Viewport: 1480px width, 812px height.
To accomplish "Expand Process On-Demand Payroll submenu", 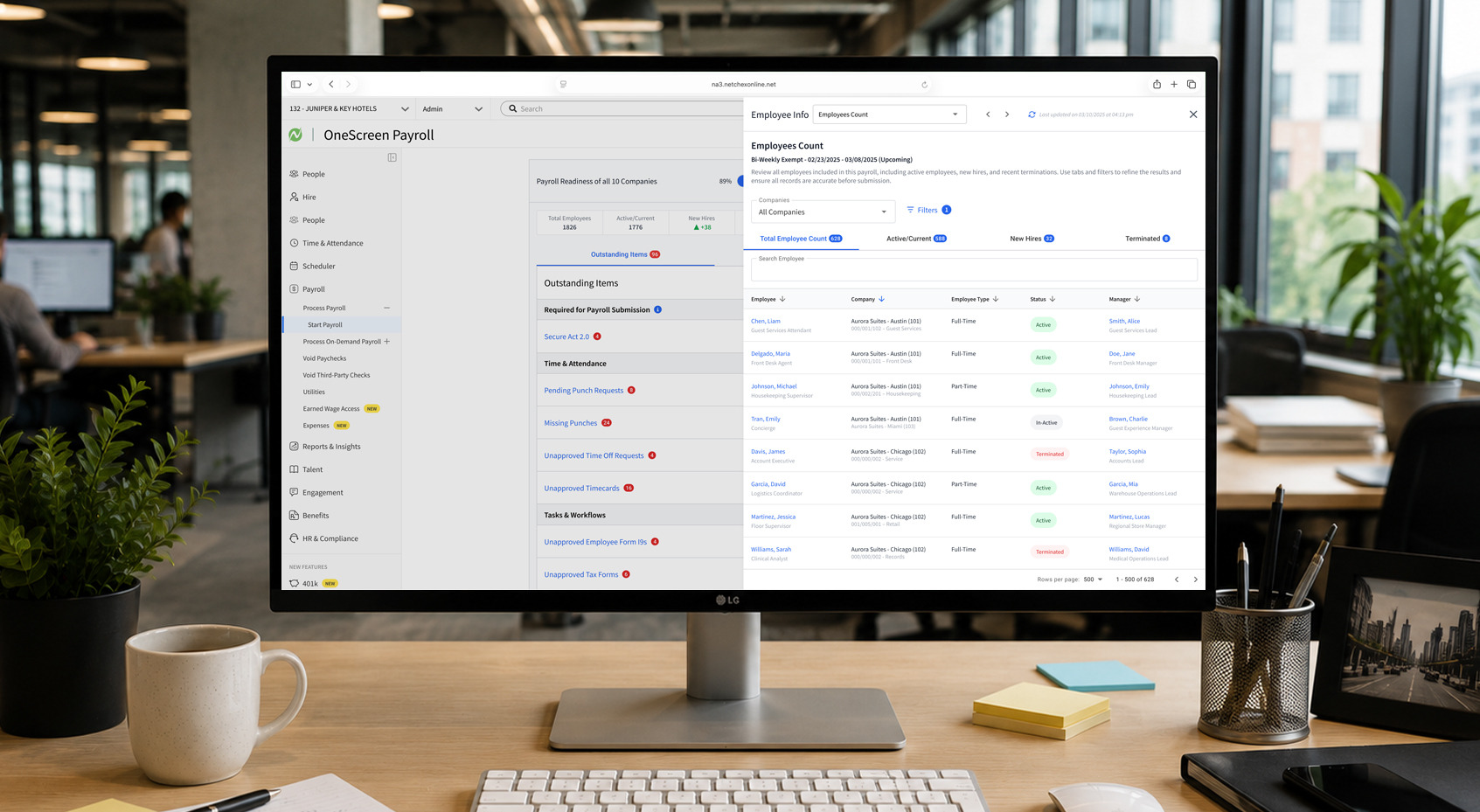I will click(x=386, y=342).
